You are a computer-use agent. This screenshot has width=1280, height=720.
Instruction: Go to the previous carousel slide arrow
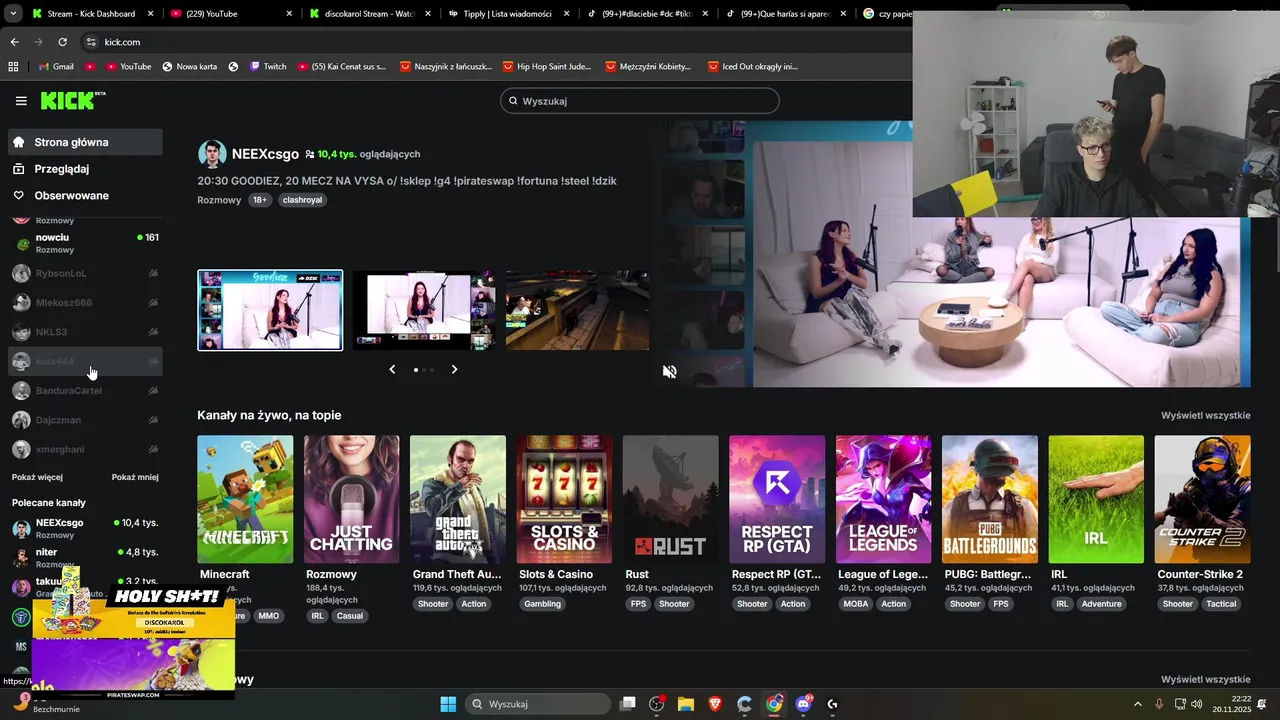(x=392, y=369)
